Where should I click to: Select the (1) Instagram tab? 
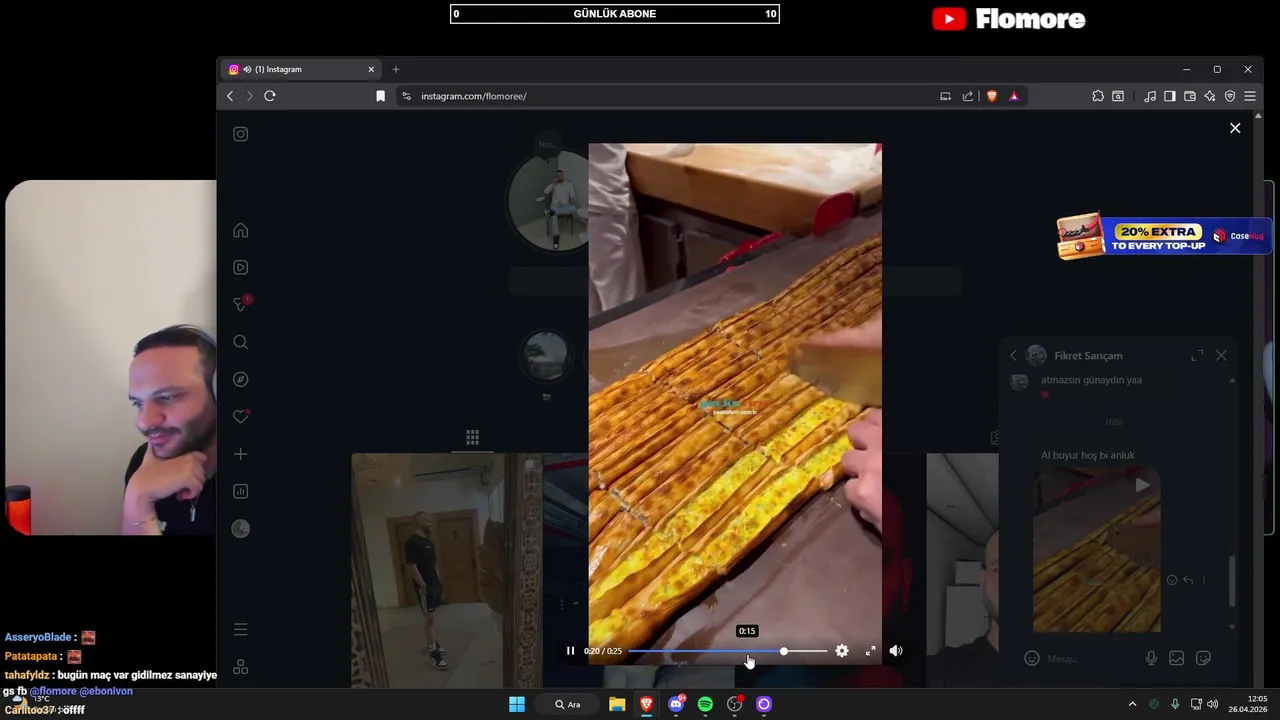[300, 69]
